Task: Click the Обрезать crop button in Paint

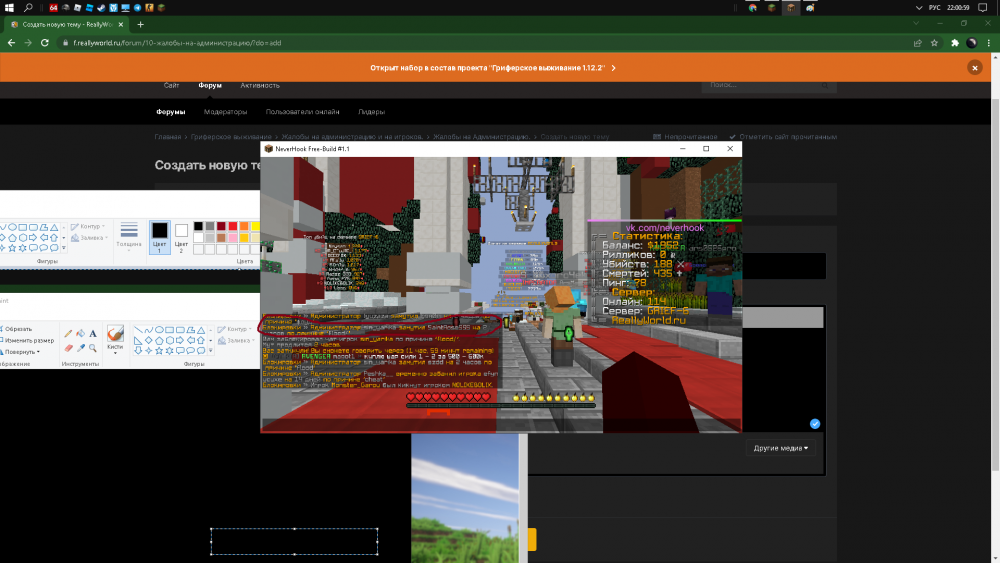Action: point(17,329)
